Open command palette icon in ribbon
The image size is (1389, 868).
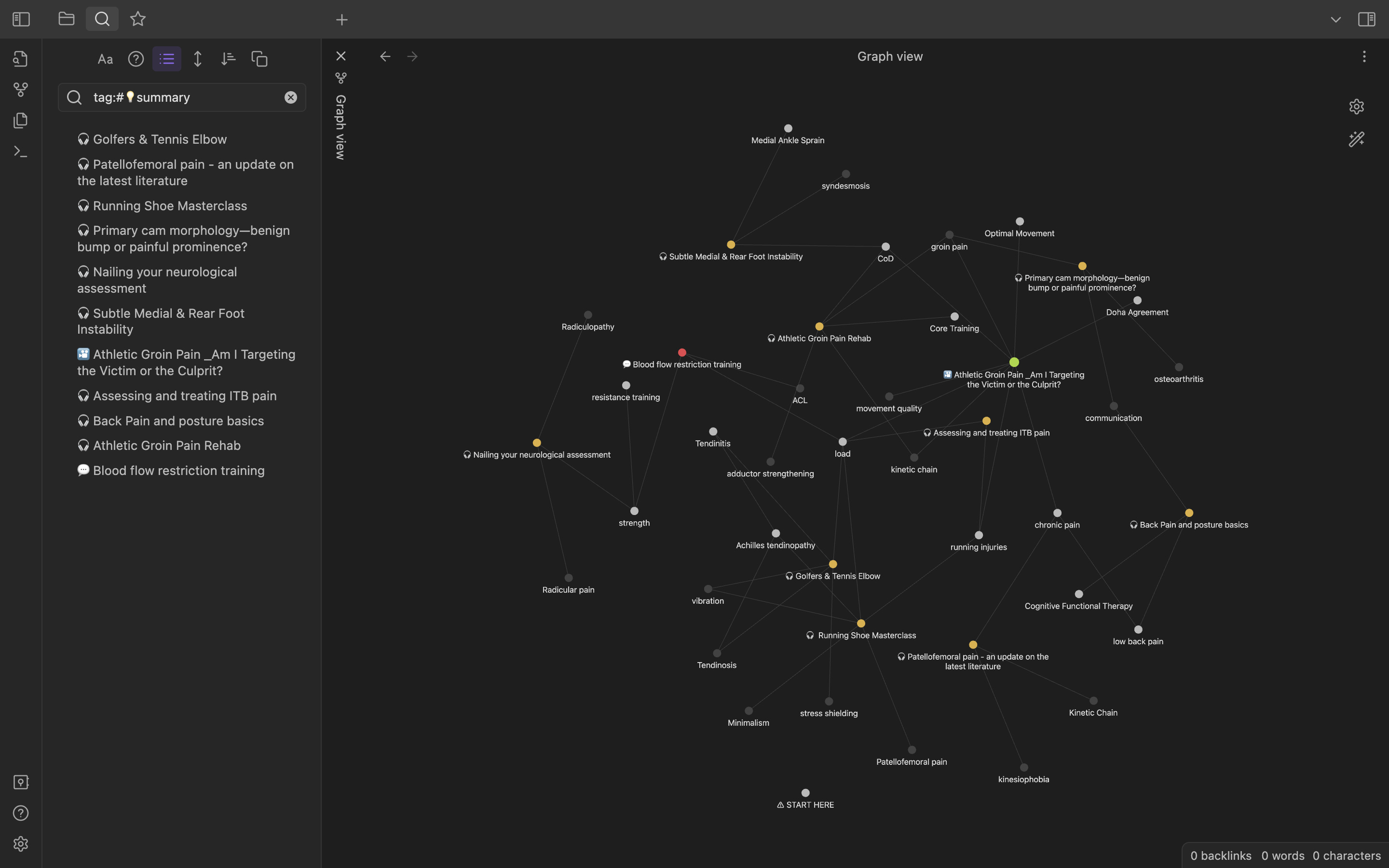point(21,151)
